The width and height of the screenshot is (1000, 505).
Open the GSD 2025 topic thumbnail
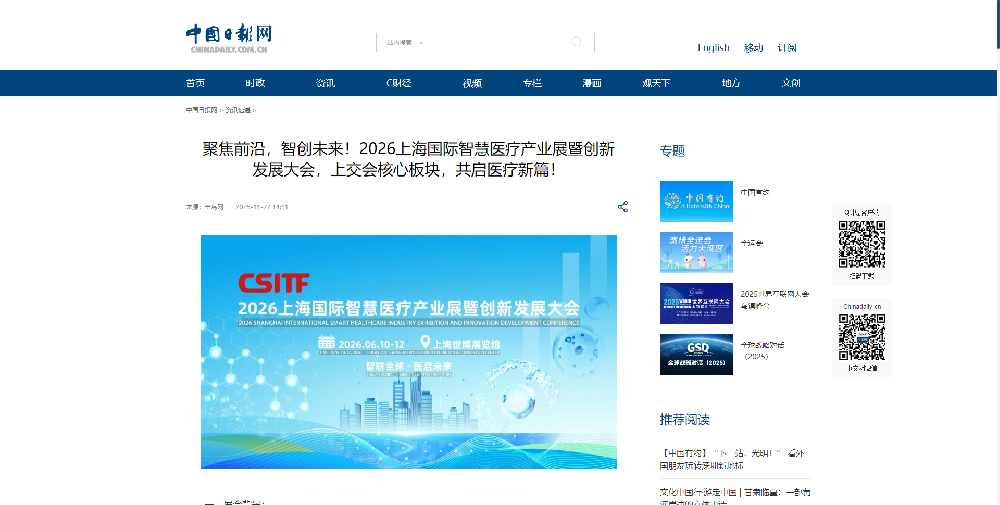(696, 354)
